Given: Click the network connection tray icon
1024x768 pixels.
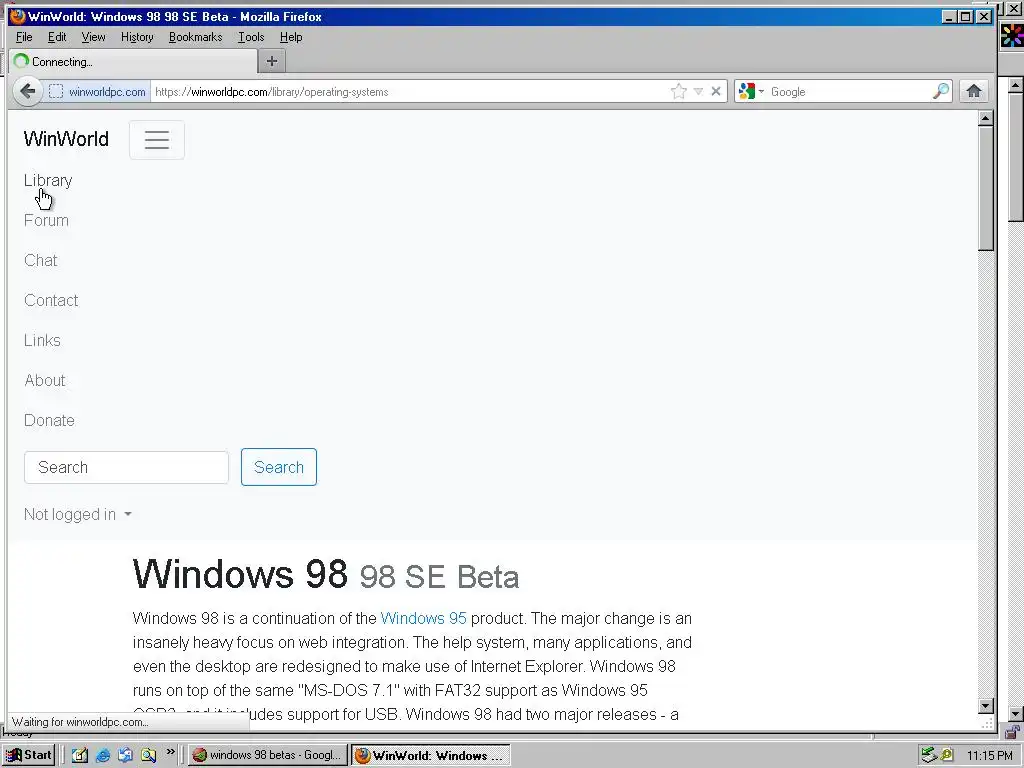Looking at the screenshot, I should click(x=928, y=756).
